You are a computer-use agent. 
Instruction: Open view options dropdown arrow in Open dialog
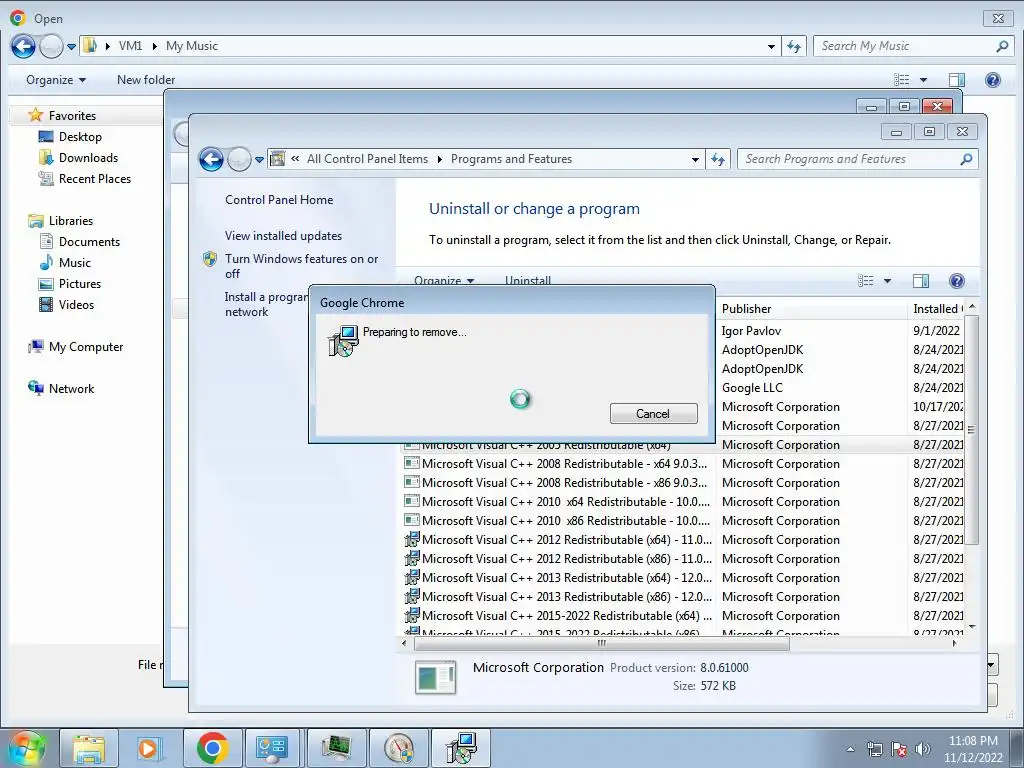(x=923, y=80)
